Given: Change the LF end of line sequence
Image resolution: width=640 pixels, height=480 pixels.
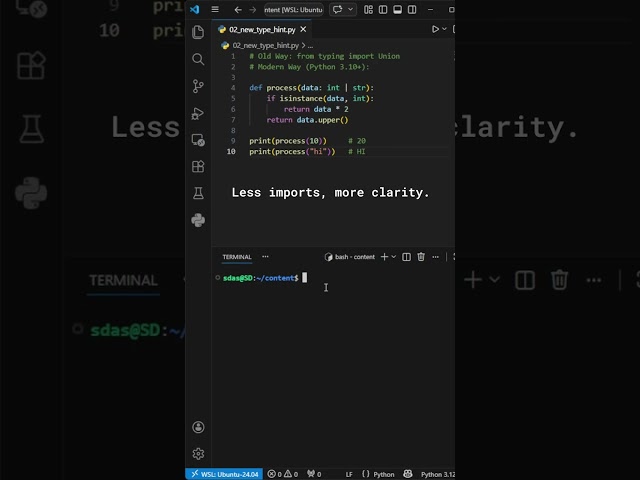Looking at the screenshot, I should click(349, 474).
